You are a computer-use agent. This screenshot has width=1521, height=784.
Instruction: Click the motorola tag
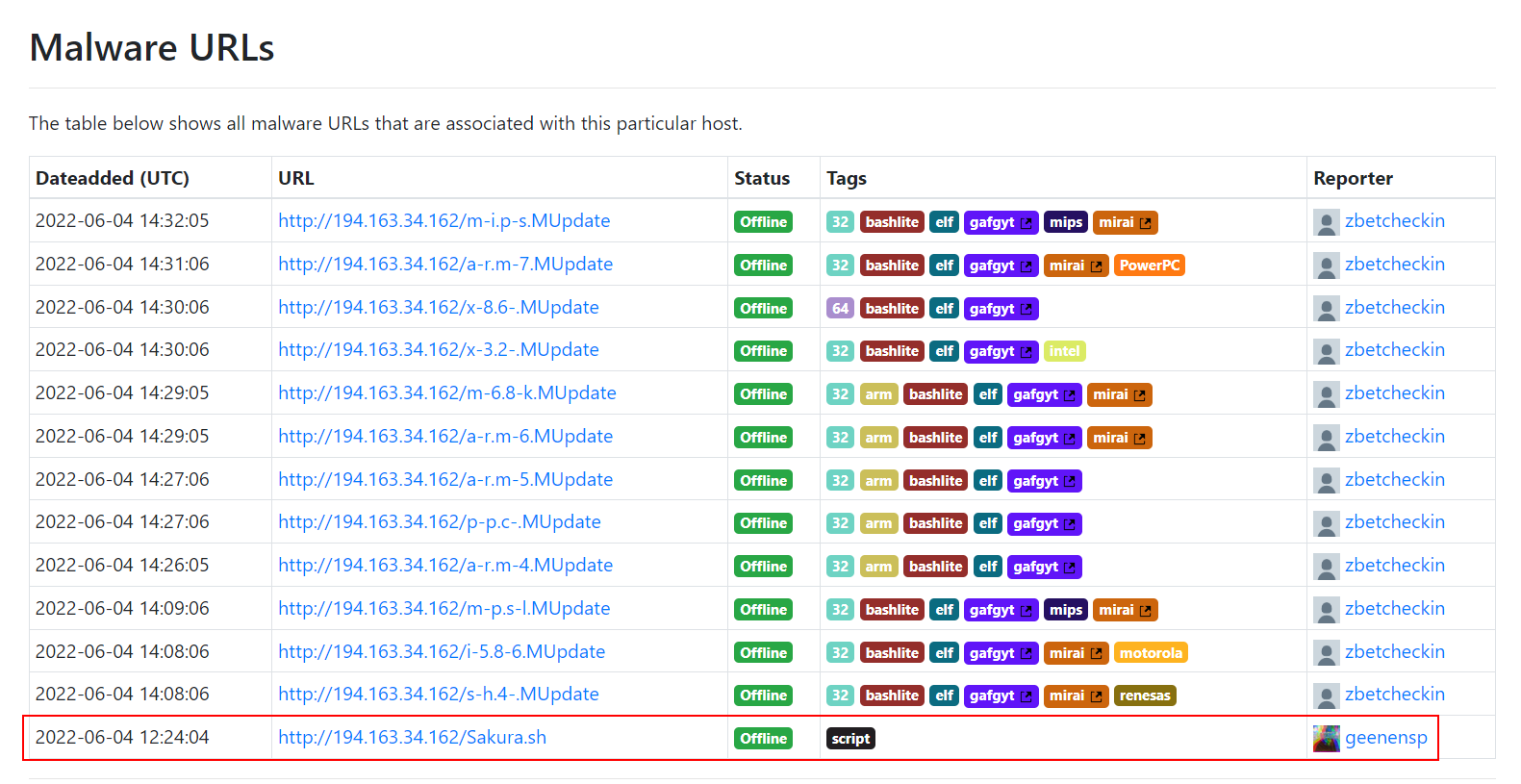click(x=1151, y=653)
